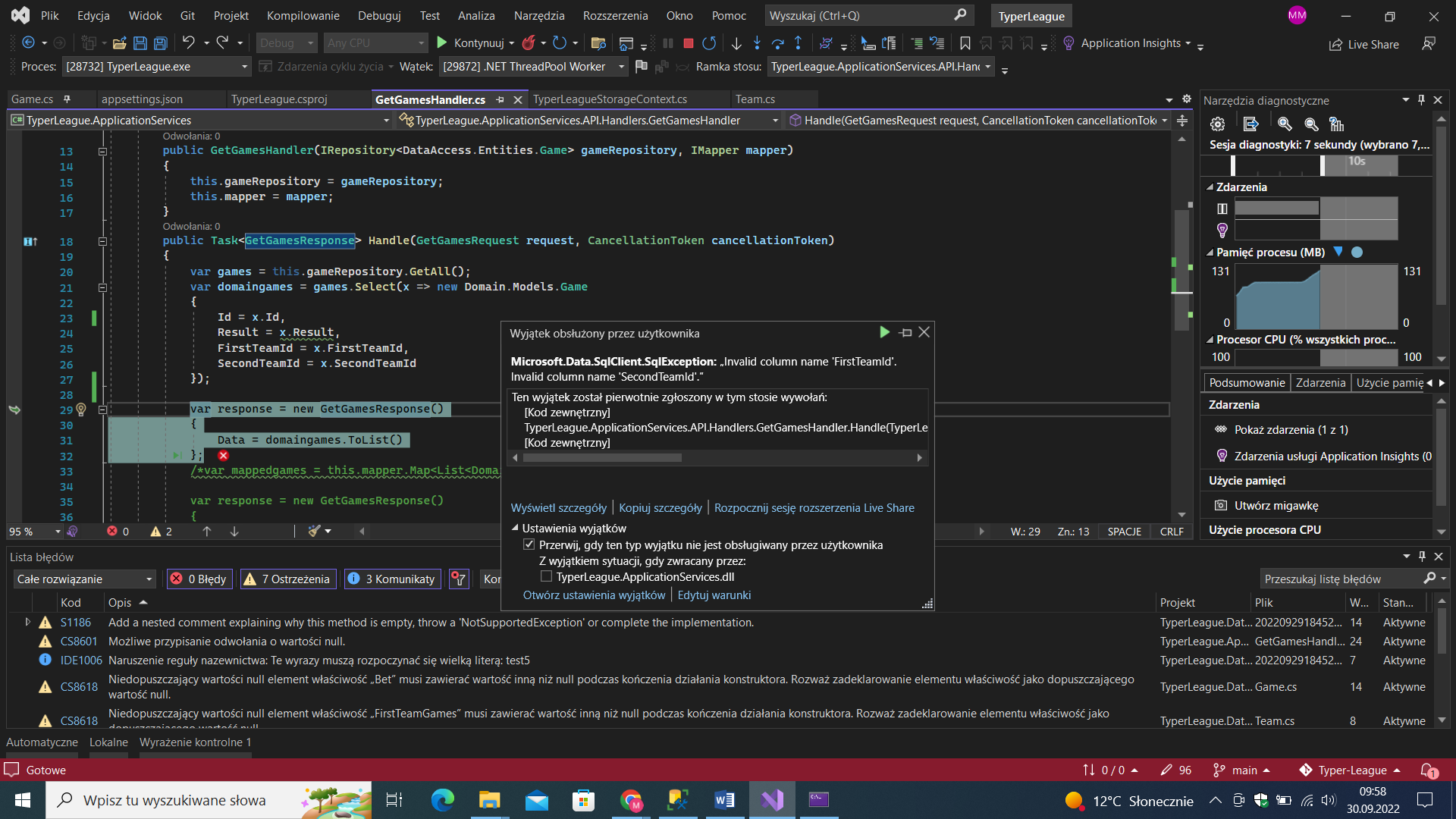Switch to the TyperLeagueStorageContext.cs tab
Viewport: 1456px width, 819px height.
pyautogui.click(x=610, y=99)
